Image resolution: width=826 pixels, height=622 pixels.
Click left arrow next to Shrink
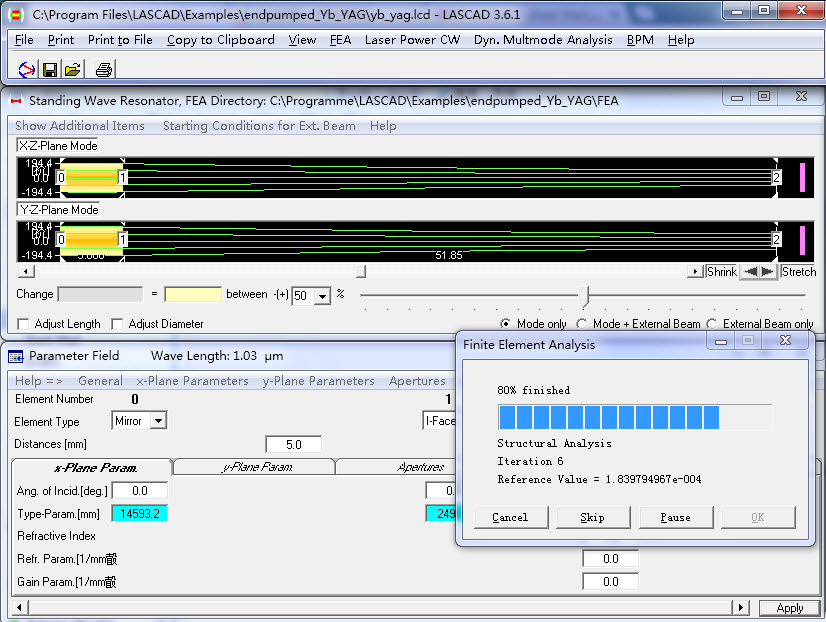pos(752,272)
